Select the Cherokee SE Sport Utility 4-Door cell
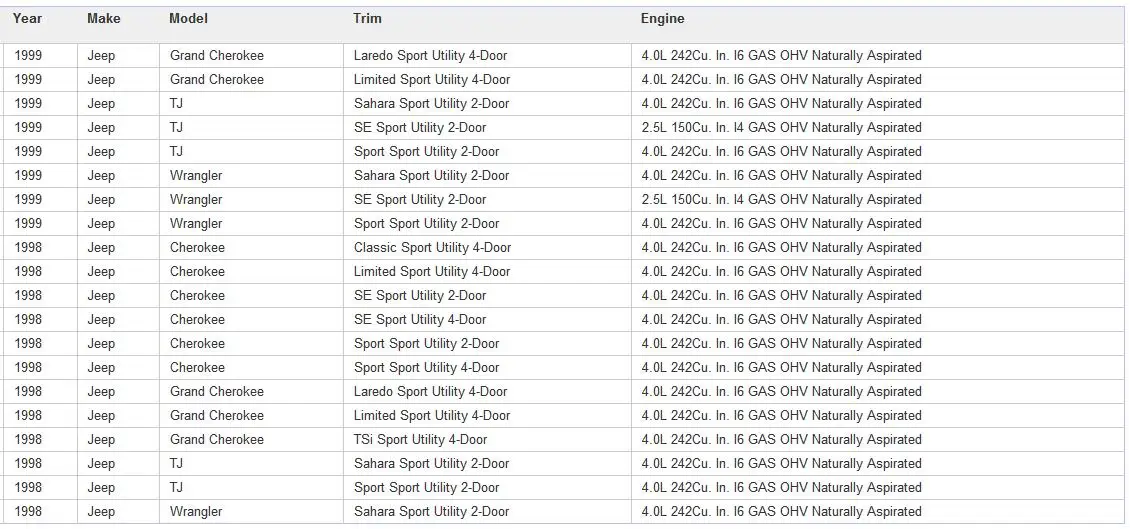The height and width of the screenshot is (529, 1130). click(x=420, y=320)
